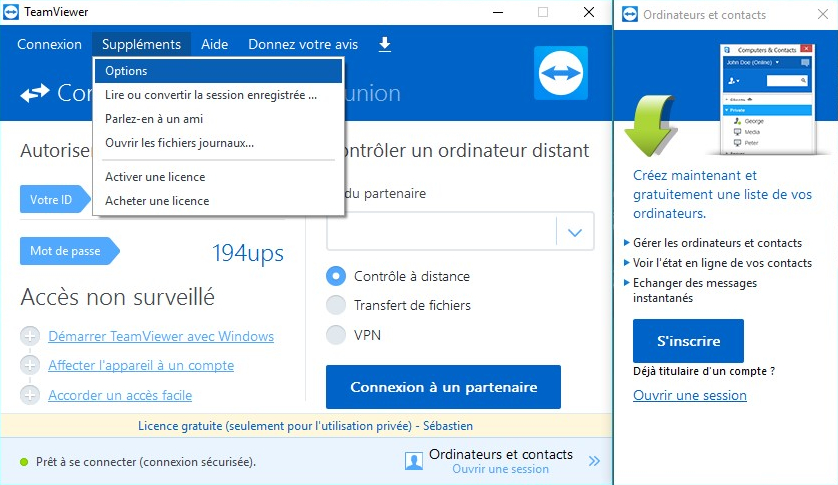
Task: Click the double-arrow connection icon in header
Action: (35, 93)
